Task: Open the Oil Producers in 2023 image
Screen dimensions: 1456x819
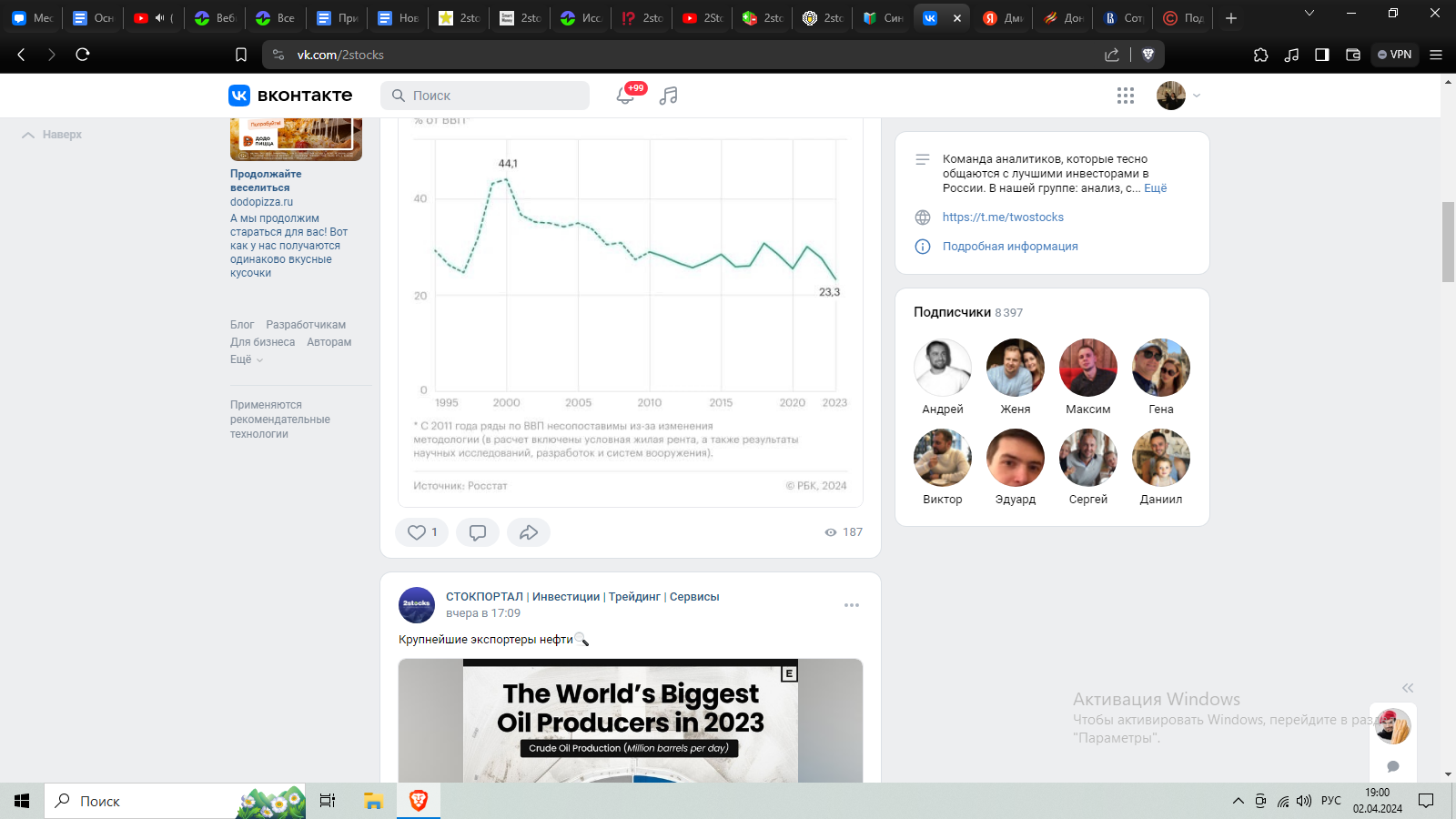Action: click(x=631, y=721)
